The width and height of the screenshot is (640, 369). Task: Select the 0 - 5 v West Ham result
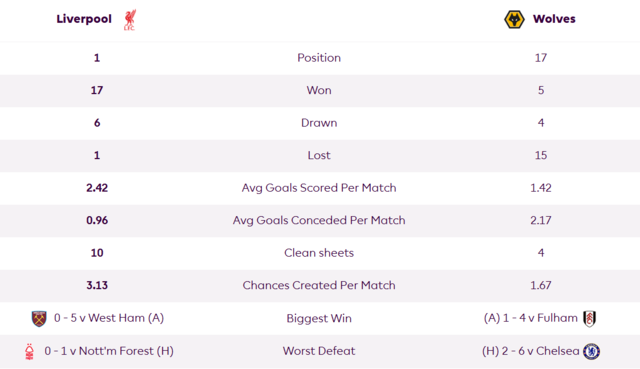click(109, 318)
